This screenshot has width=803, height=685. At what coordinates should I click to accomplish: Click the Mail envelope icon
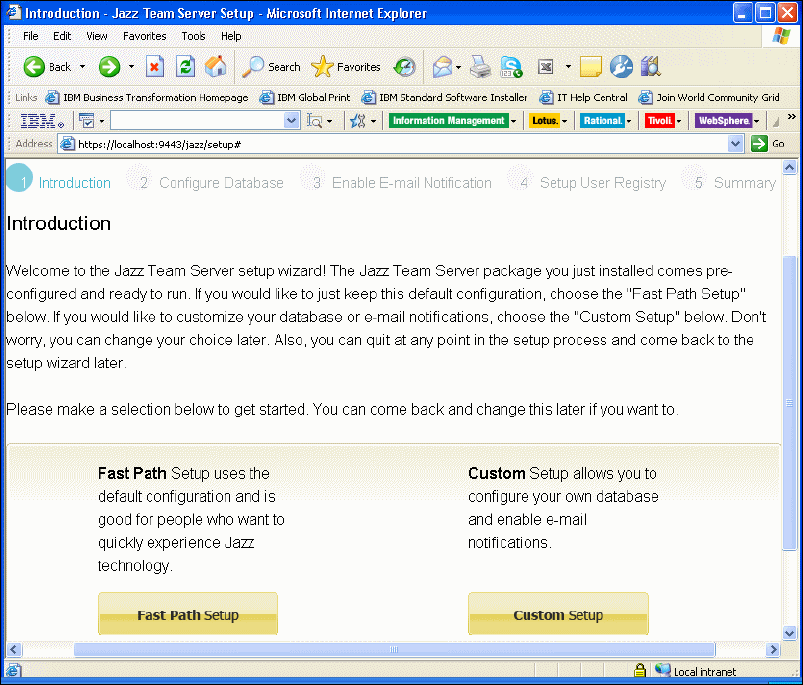tap(442, 67)
